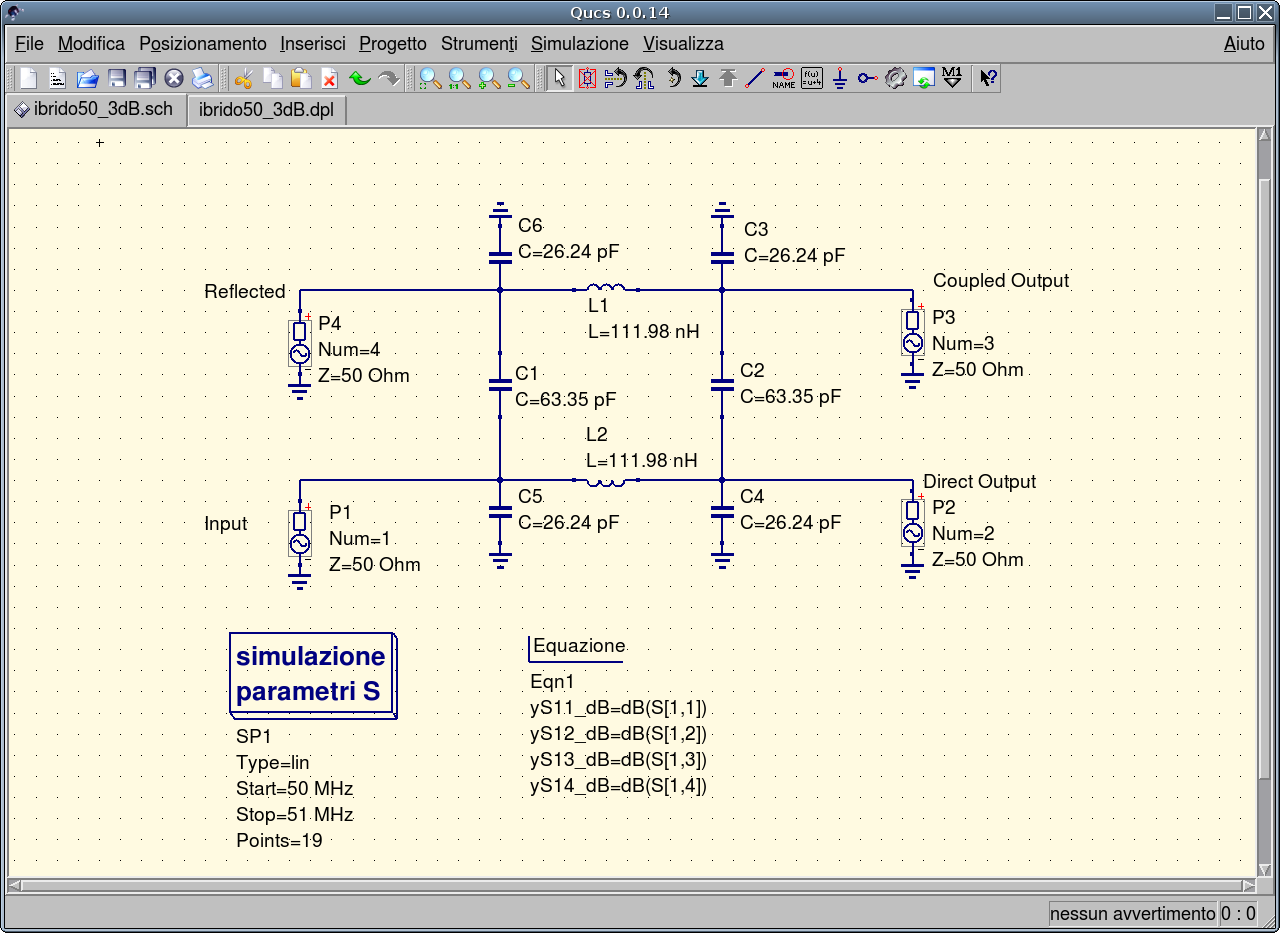Click the wire label NAME icon

tap(784, 78)
